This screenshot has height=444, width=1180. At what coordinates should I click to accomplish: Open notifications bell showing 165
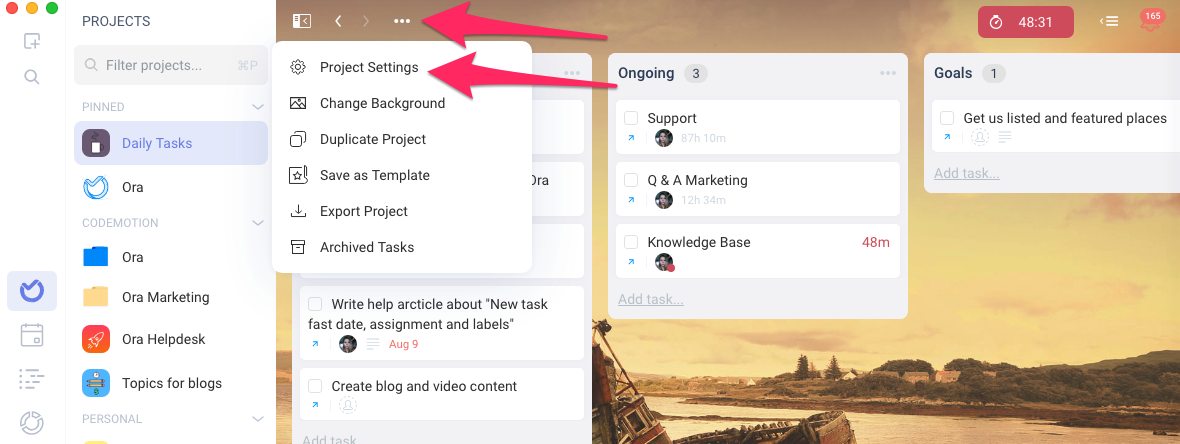click(1150, 22)
